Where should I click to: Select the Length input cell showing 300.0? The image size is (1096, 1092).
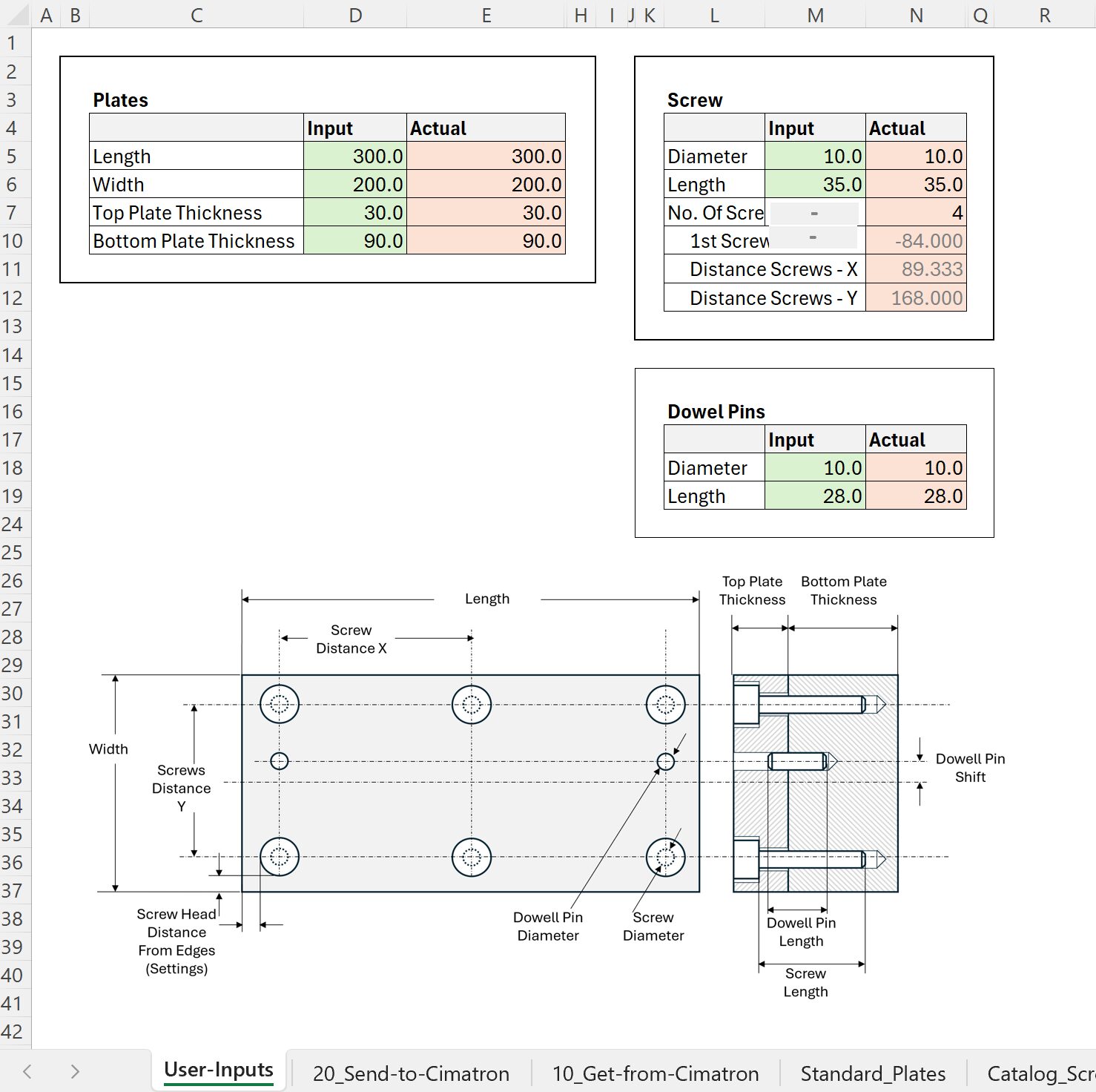tap(355, 156)
